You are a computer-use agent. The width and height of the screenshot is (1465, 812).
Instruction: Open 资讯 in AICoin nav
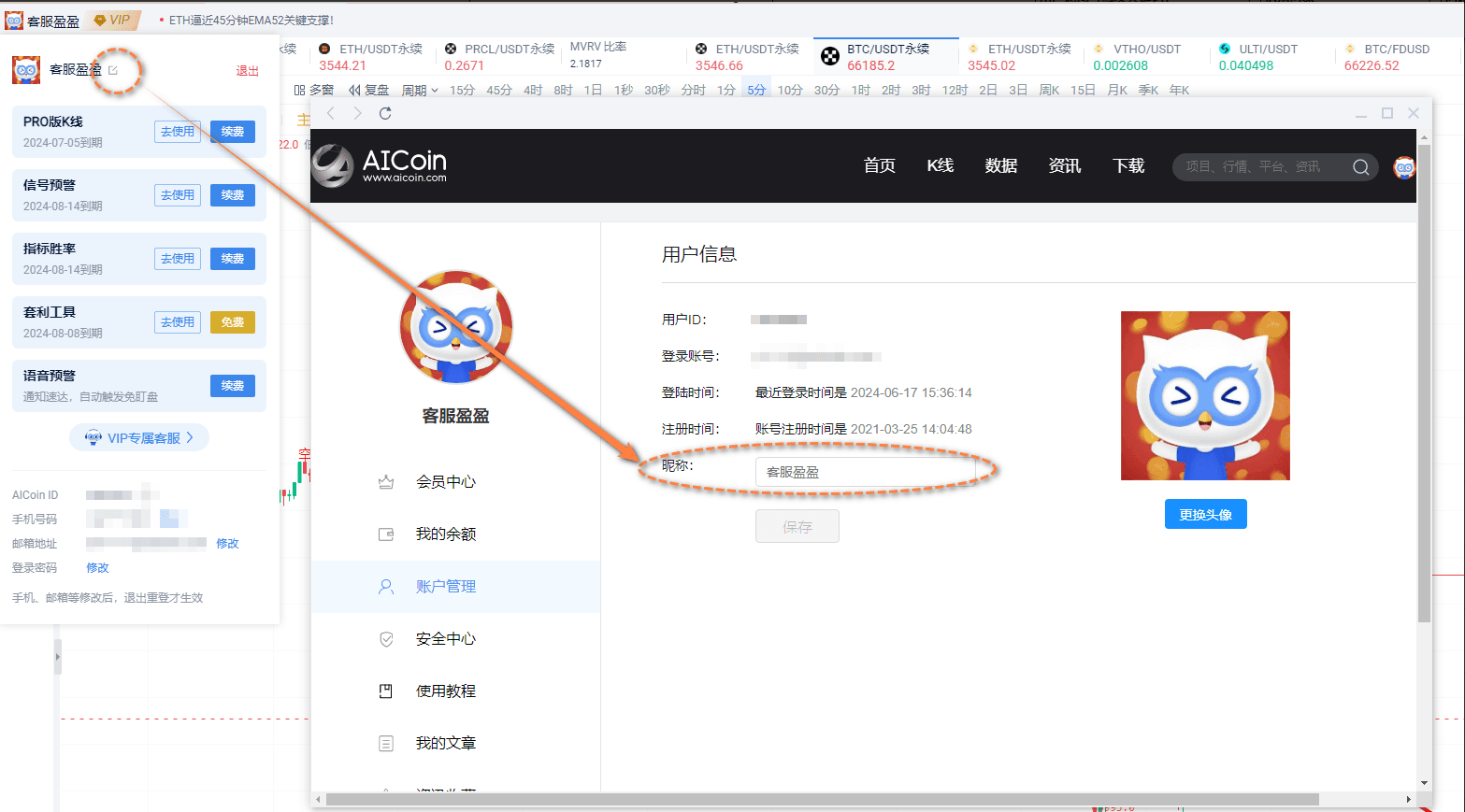pos(1065,165)
